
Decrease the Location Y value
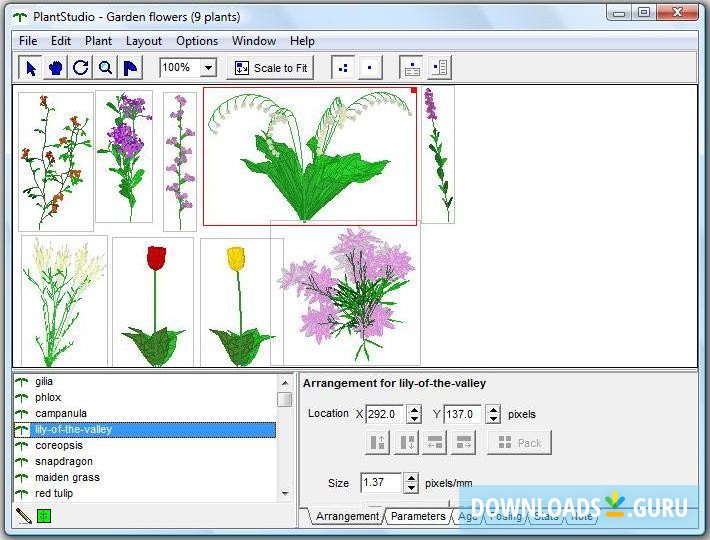(493, 419)
